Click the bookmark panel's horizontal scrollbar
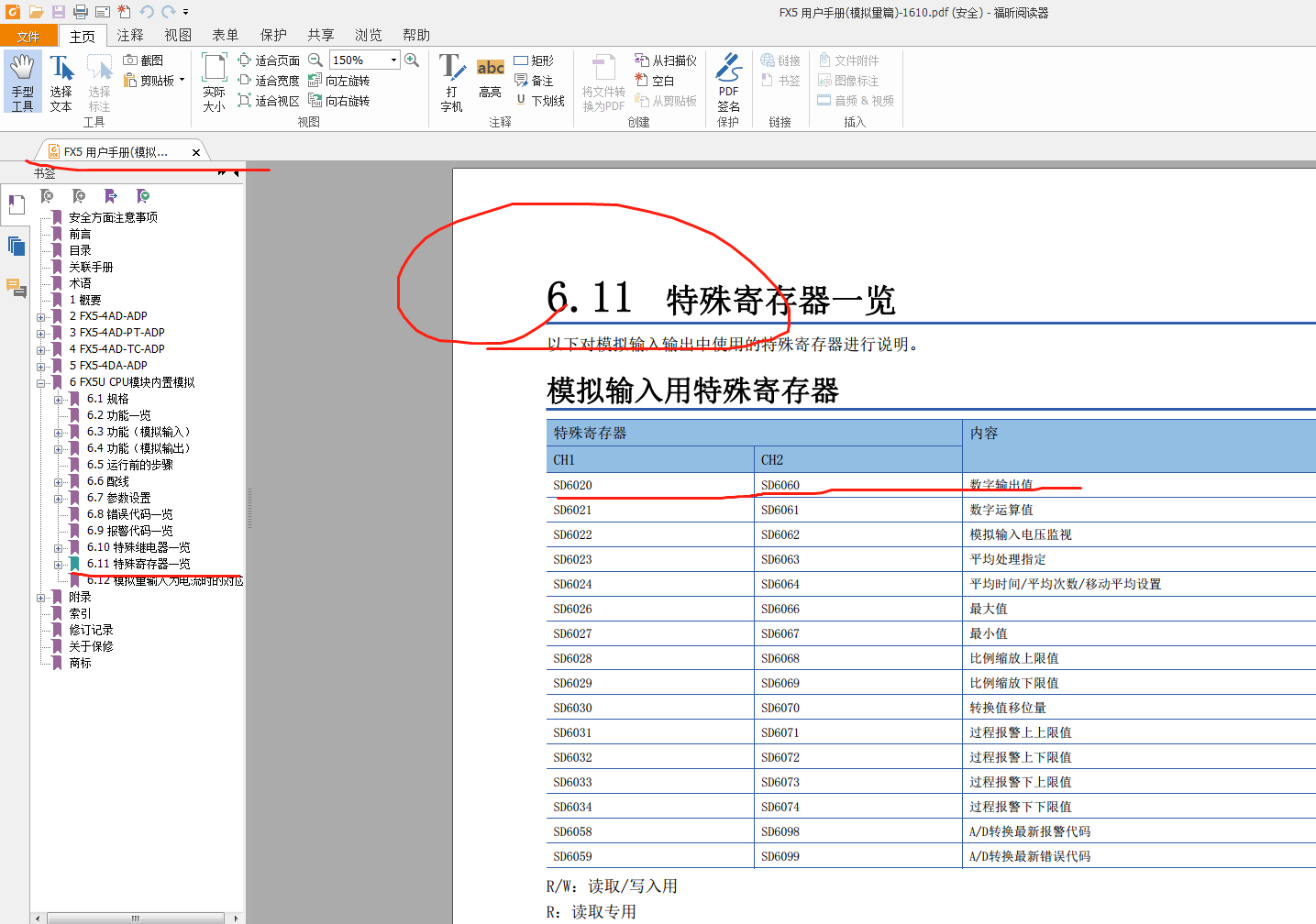This screenshot has width=1316, height=924. pos(136,918)
